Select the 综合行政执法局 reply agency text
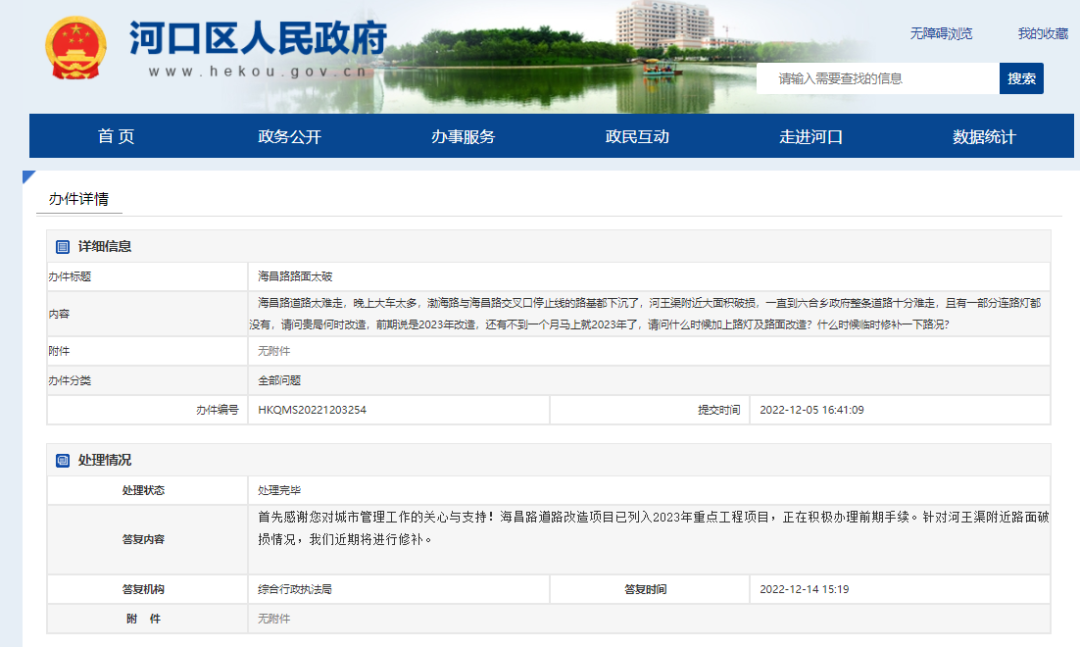 [295, 589]
